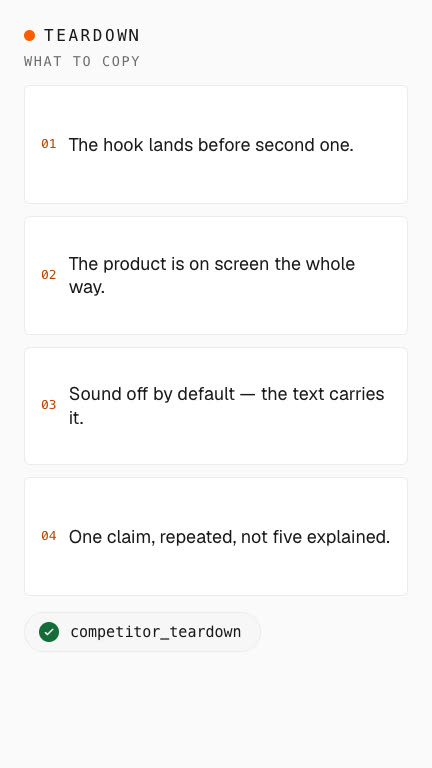Open the card numbered 04
The image size is (432, 768).
point(216,537)
